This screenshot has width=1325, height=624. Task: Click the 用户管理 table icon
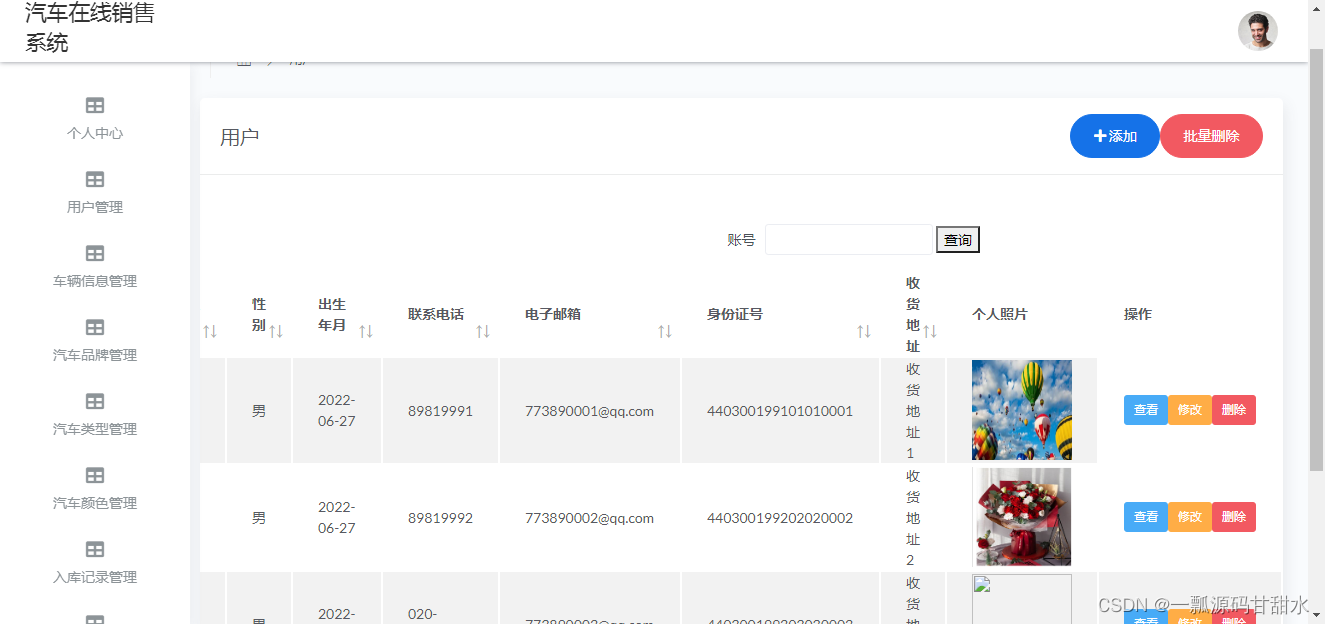[x=95, y=179]
